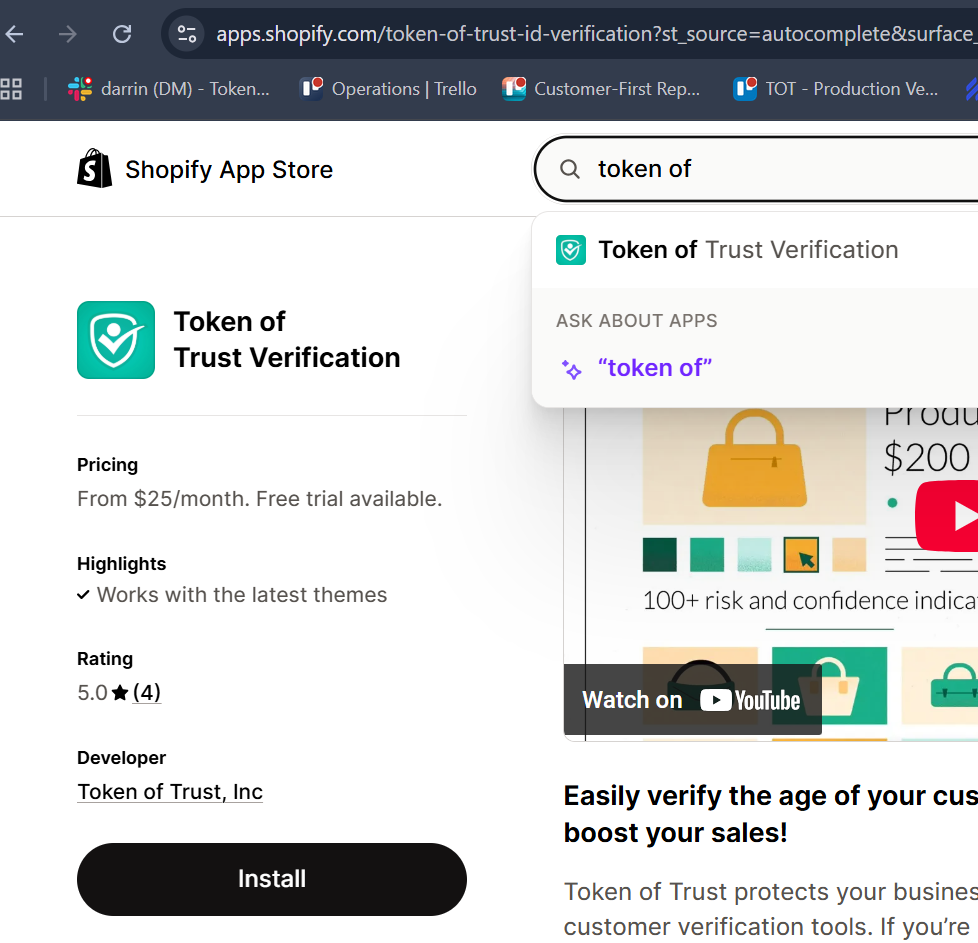Screen dimensions: 978x943
Task: Click Watch on YouTube
Action: pyautogui.click(x=692, y=700)
